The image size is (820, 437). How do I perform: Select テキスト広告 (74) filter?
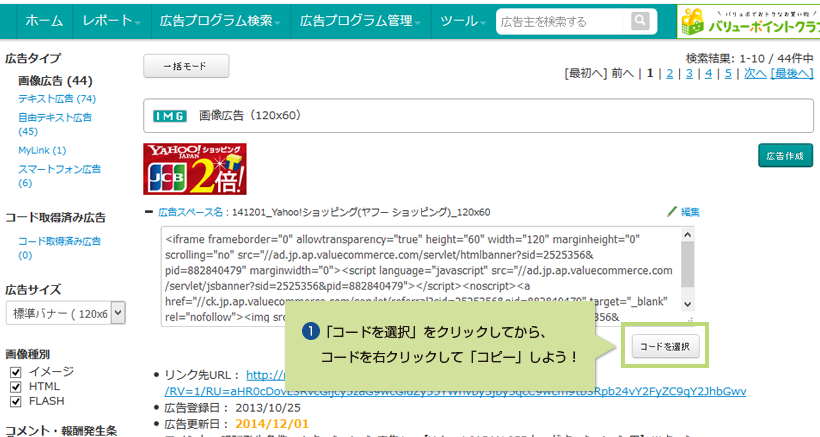tap(57, 98)
